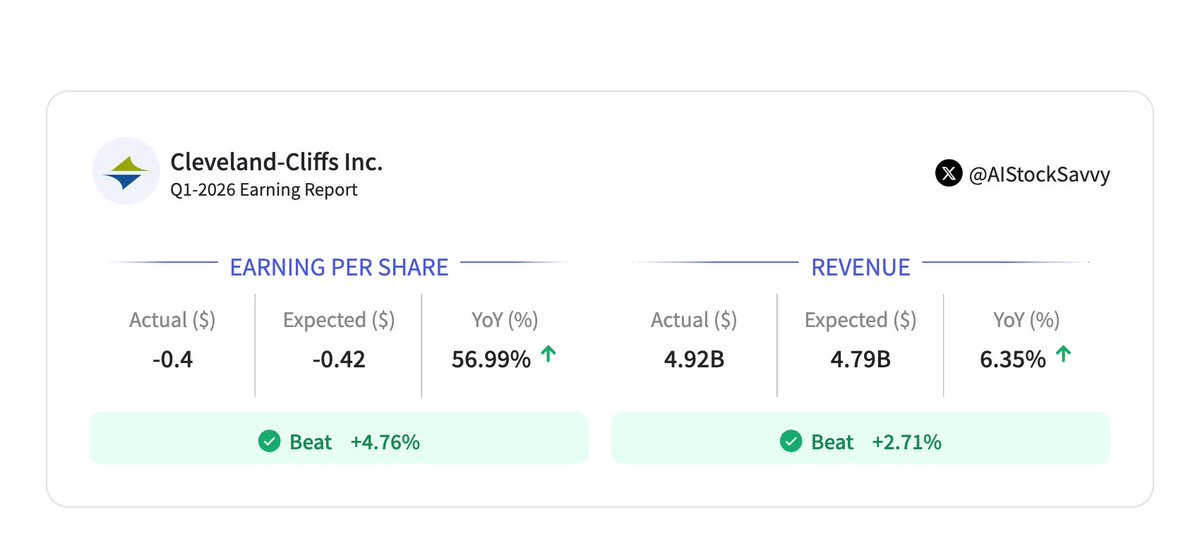This screenshot has width=1200, height=551.
Task: Open the @AIStockSavvy handle link
Action: (x=1039, y=174)
